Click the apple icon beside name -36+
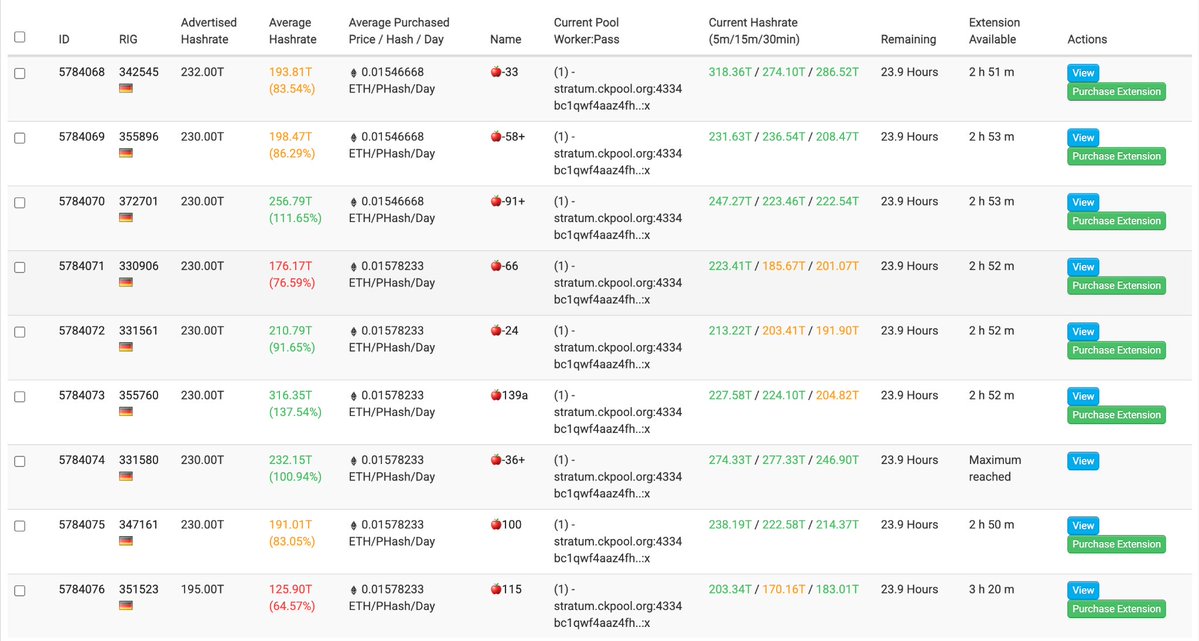The image size is (1199, 641). [496, 460]
